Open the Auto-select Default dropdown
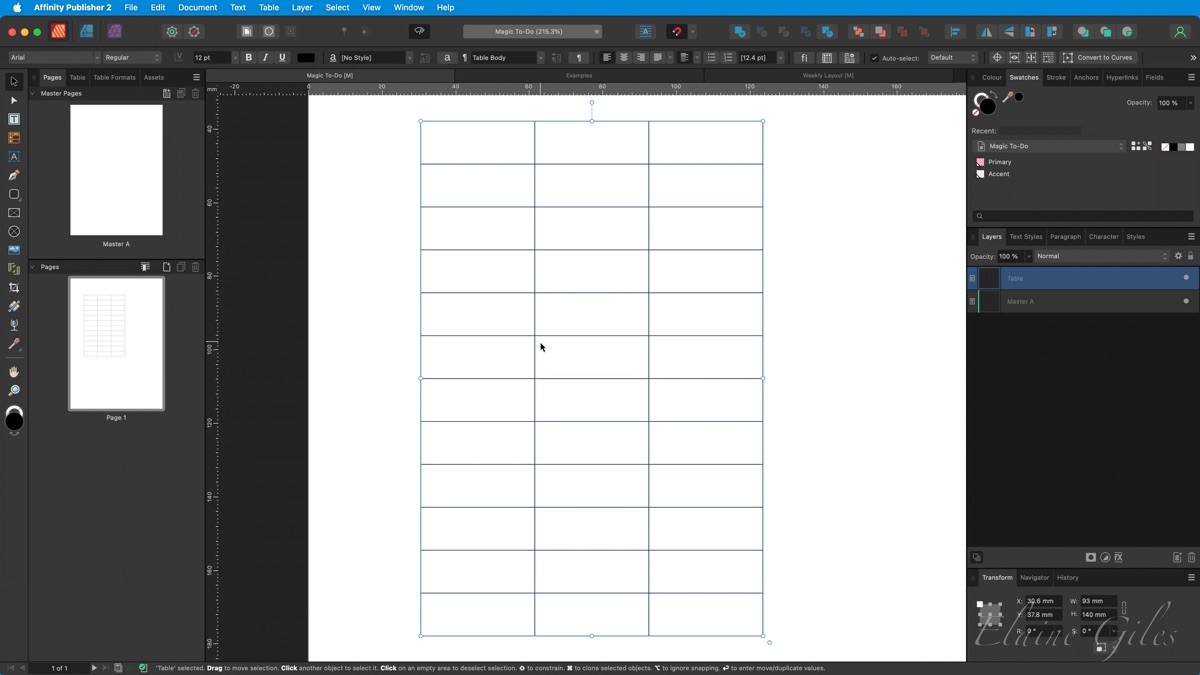The image size is (1200, 675). coord(952,58)
